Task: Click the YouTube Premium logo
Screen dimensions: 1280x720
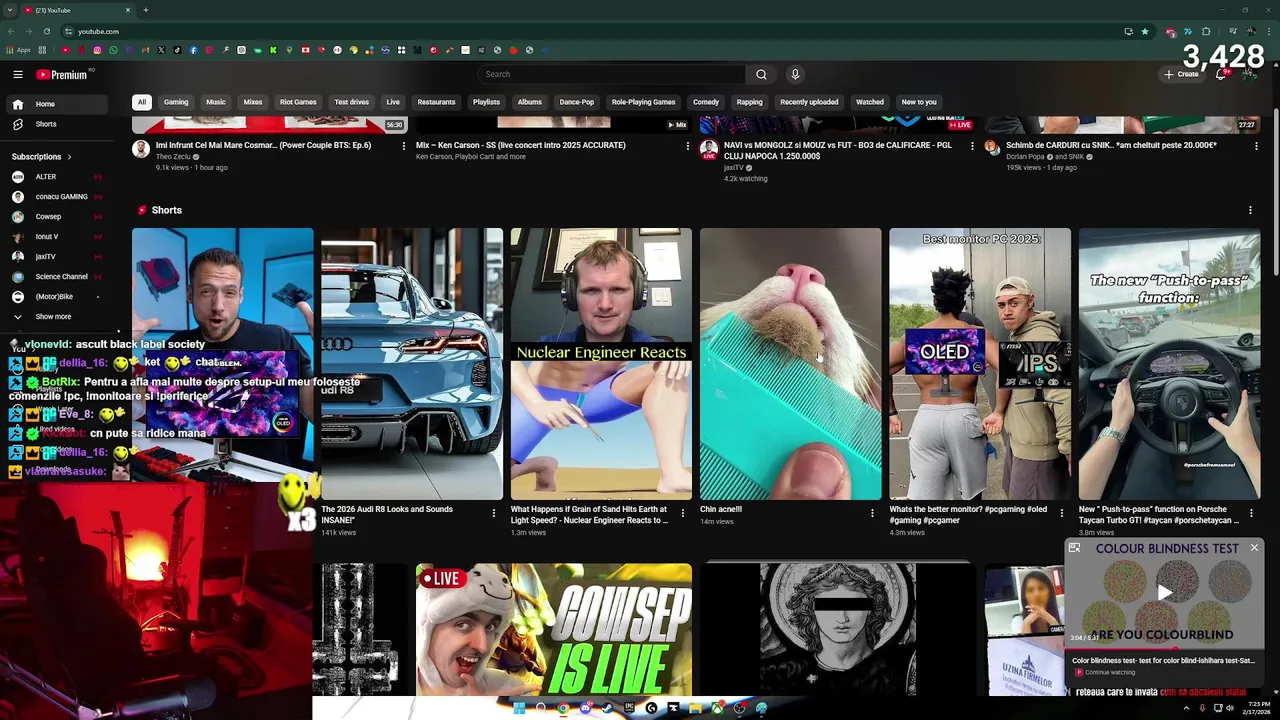Action: click(x=62, y=74)
